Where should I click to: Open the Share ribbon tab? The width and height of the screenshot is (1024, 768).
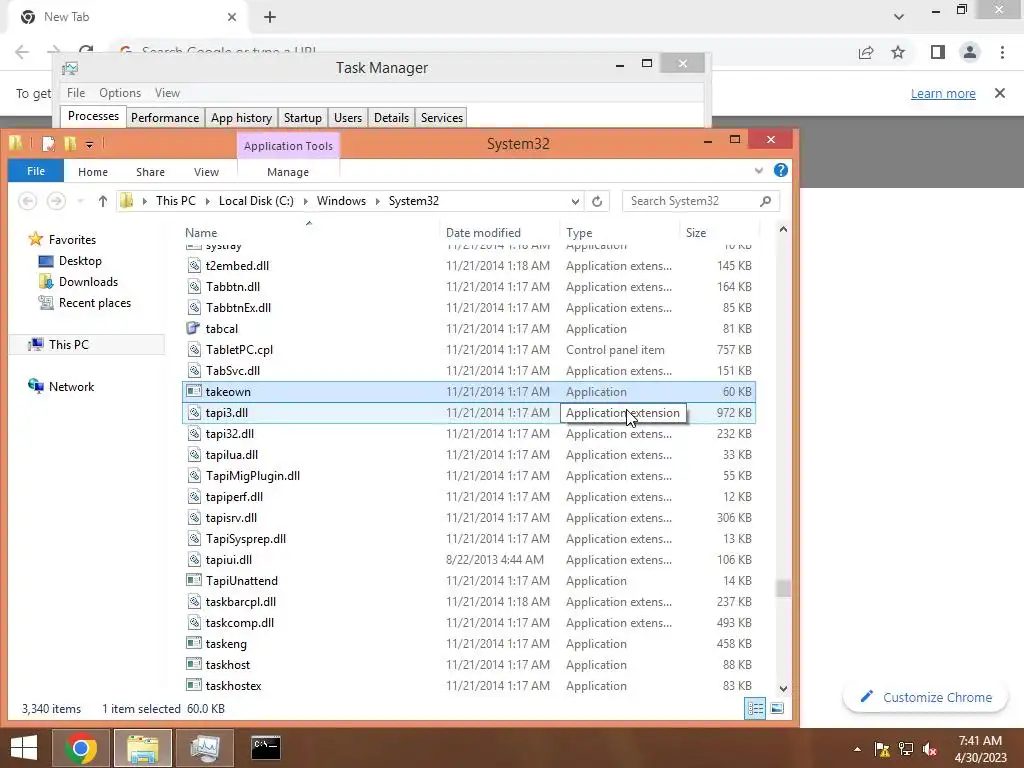pos(150,172)
